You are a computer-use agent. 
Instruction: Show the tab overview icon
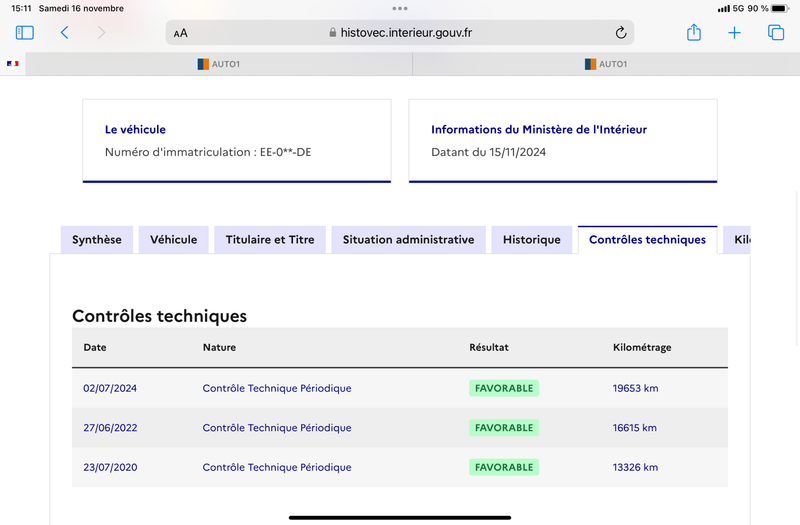776,33
